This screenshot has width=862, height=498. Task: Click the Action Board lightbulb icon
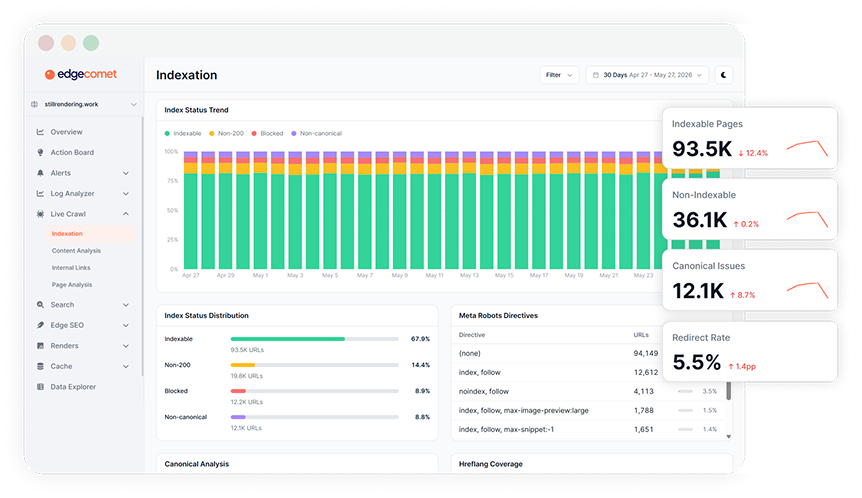pos(40,152)
